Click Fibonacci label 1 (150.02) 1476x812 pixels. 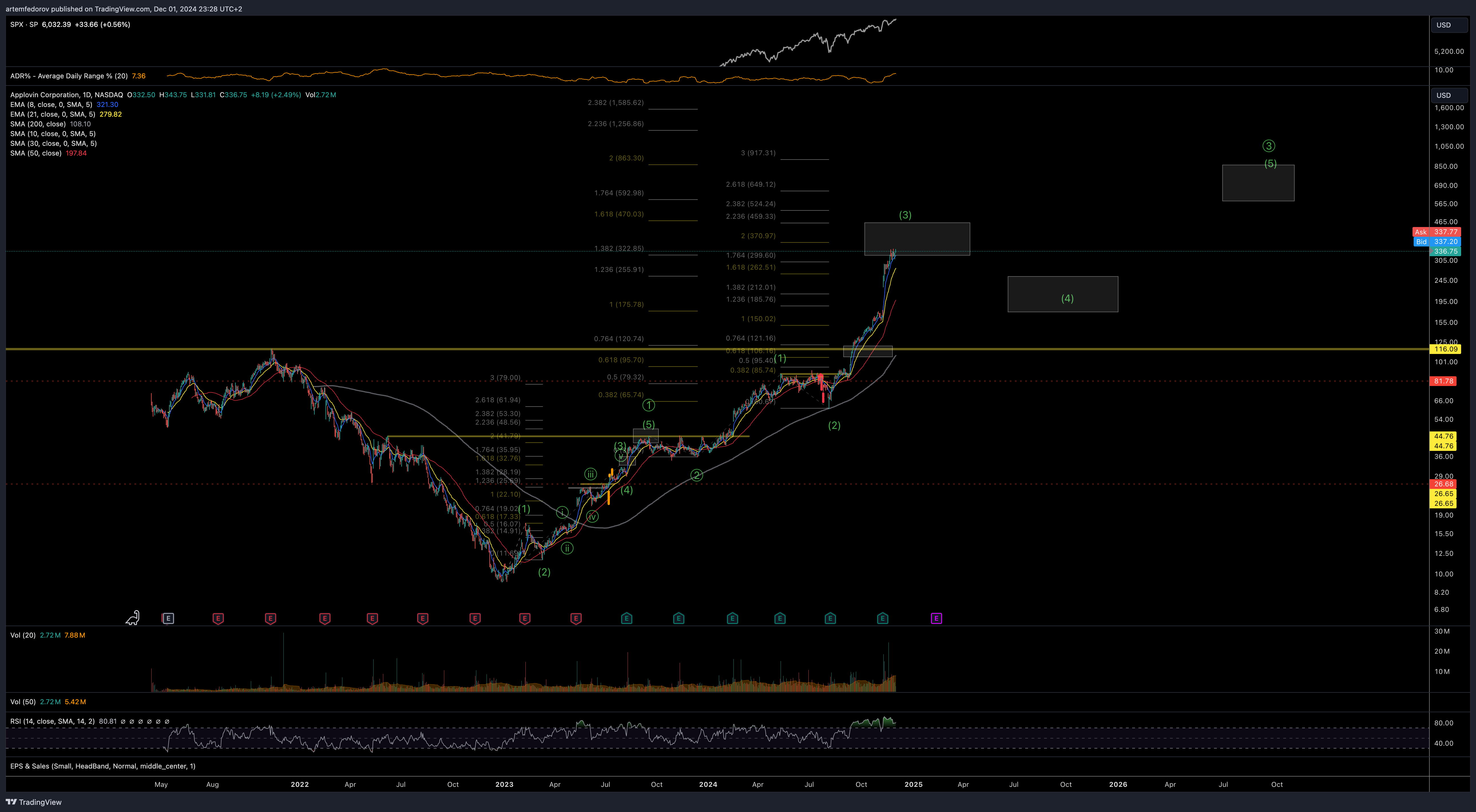pyautogui.click(x=758, y=319)
